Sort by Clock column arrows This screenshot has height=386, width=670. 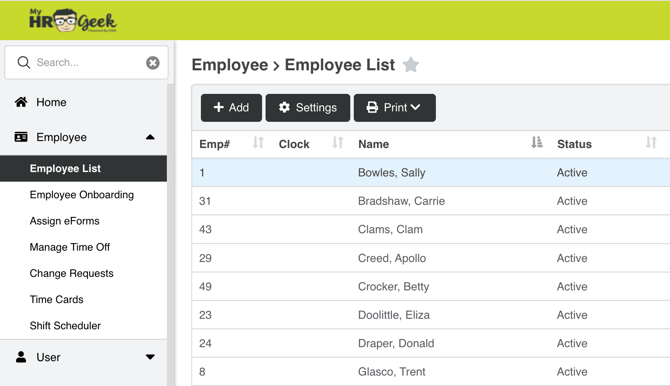click(x=338, y=142)
